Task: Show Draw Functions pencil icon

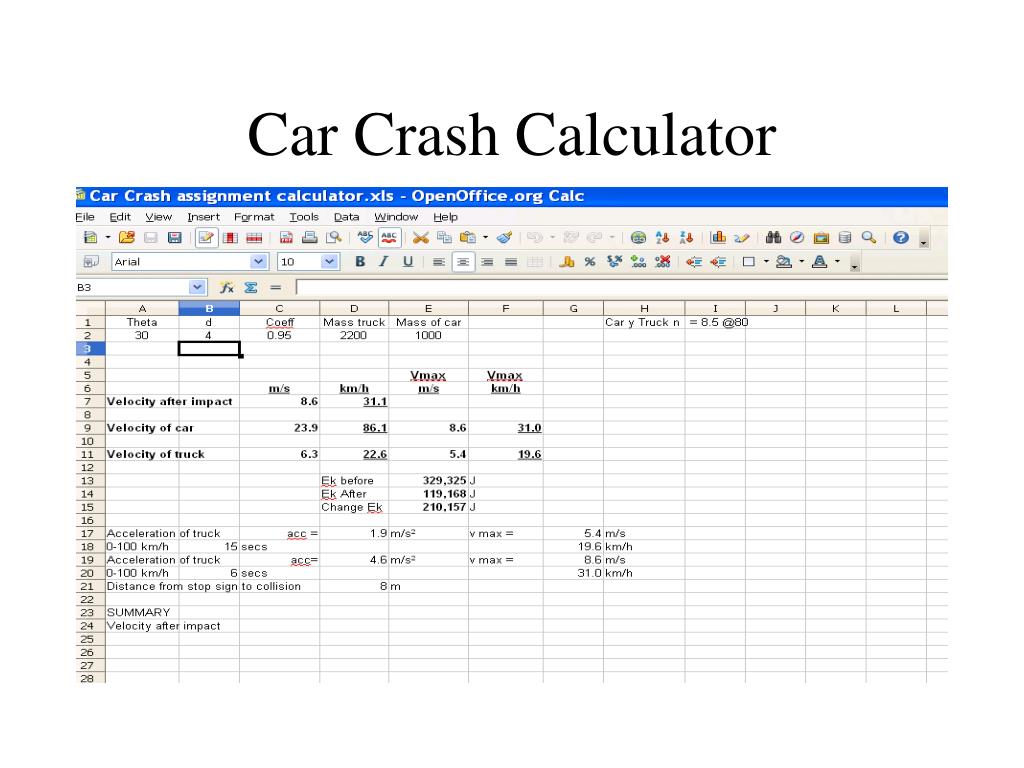Action: click(x=742, y=238)
